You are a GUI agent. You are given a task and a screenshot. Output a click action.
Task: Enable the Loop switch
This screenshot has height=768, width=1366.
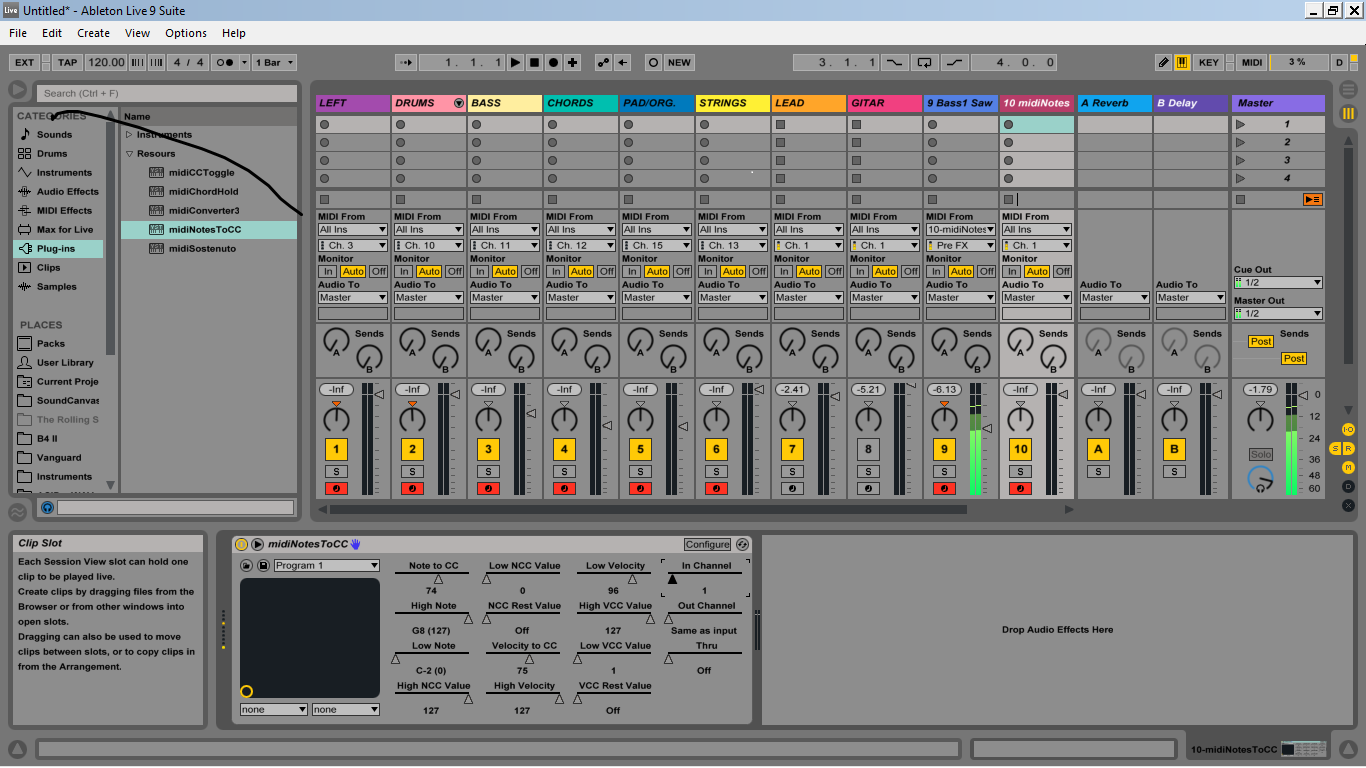(x=924, y=62)
